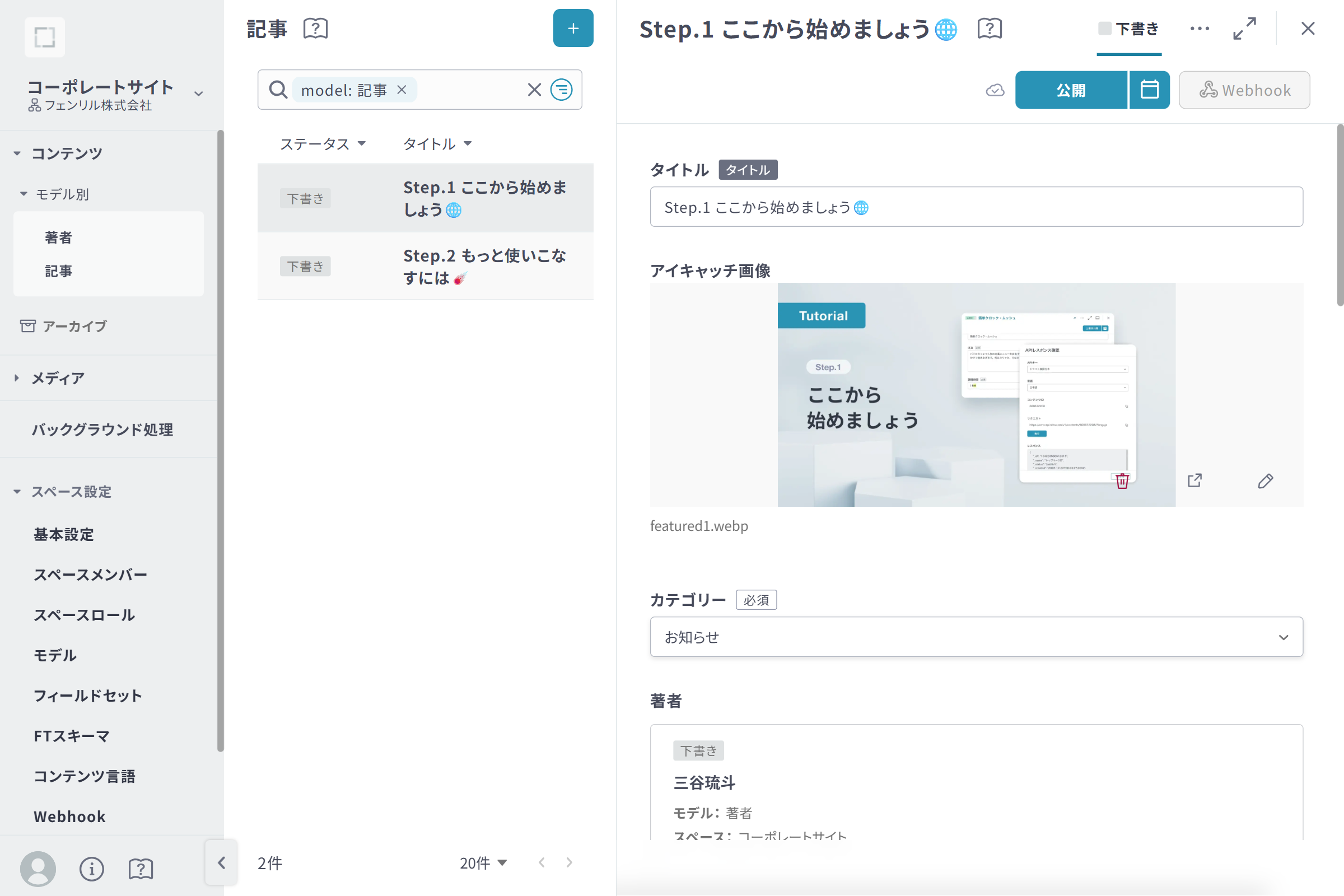Open Webhook in space settings sidebar
1344x896 pixels.
(69, 816)
